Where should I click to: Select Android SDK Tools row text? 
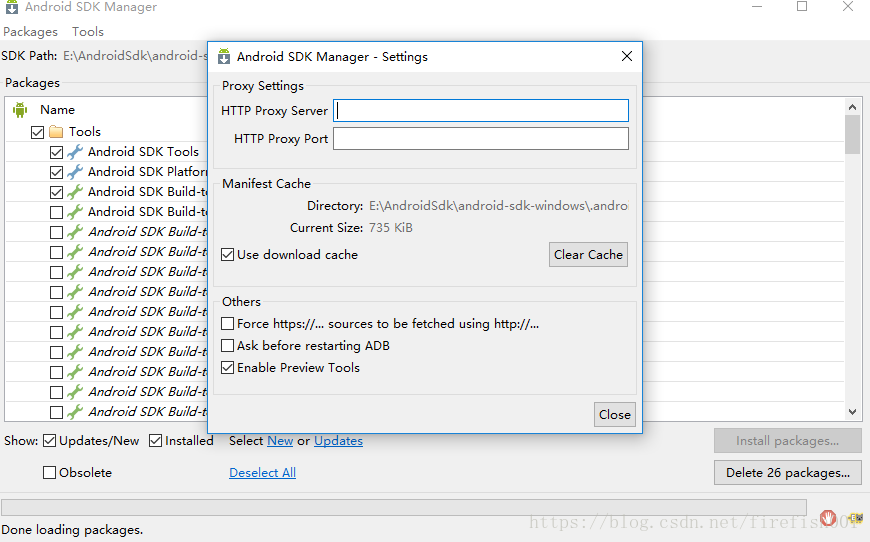pyautogui.click(x=143, y=151)
